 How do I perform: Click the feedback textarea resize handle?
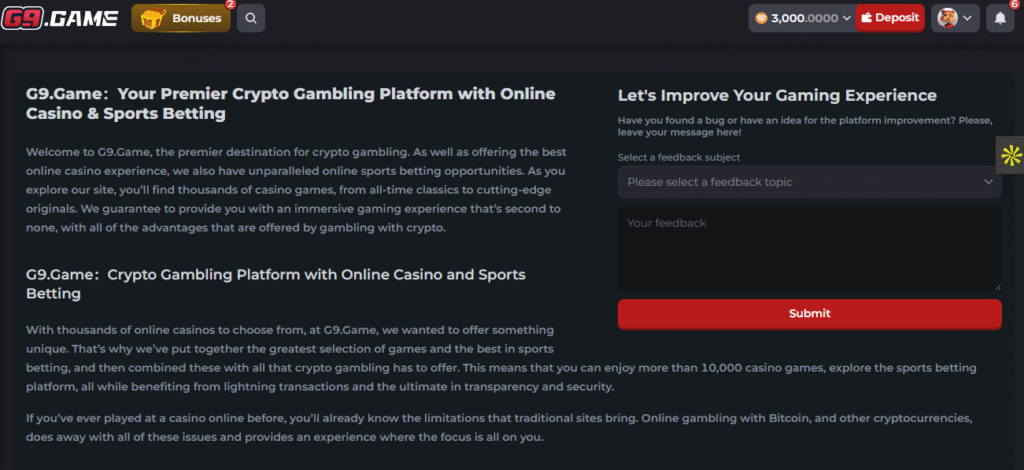[997, 286]
